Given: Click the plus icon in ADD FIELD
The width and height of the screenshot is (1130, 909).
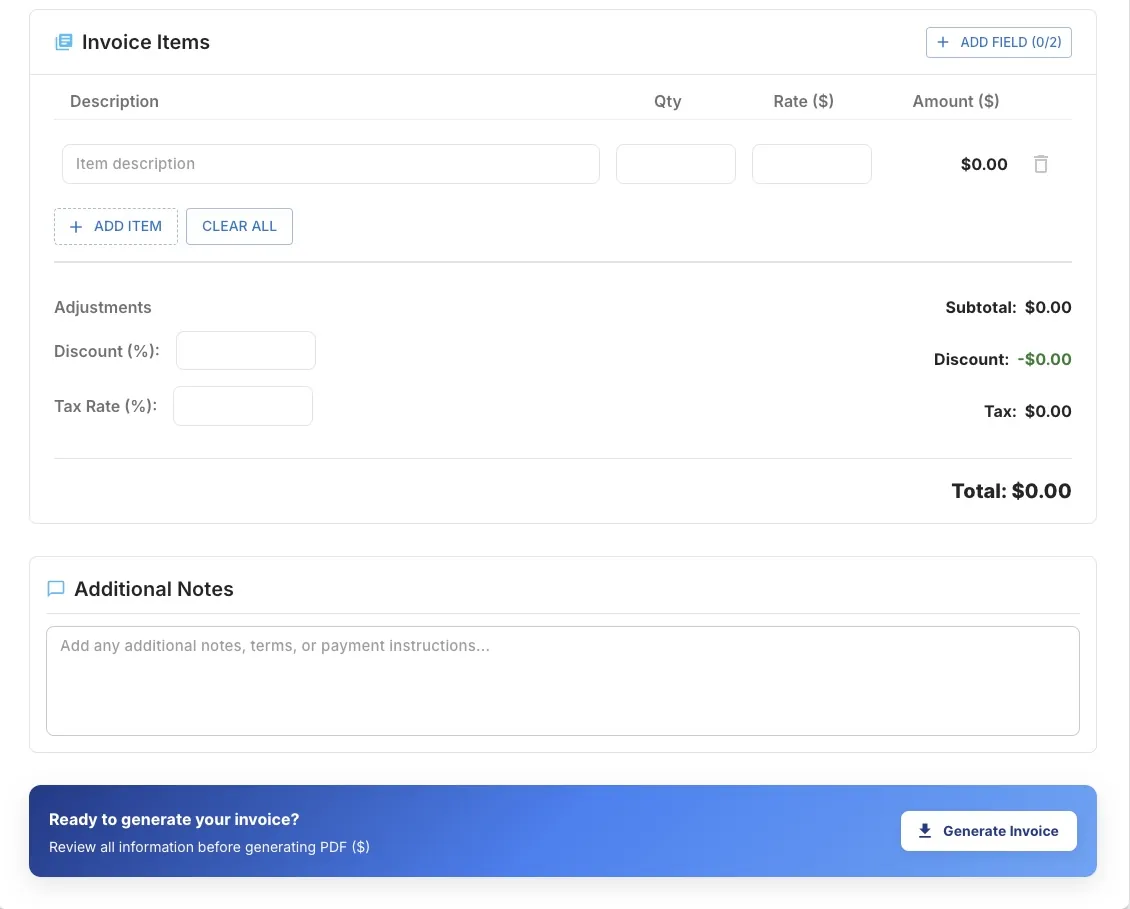Looking at the screenshot, I should click(x=943, y=42).
